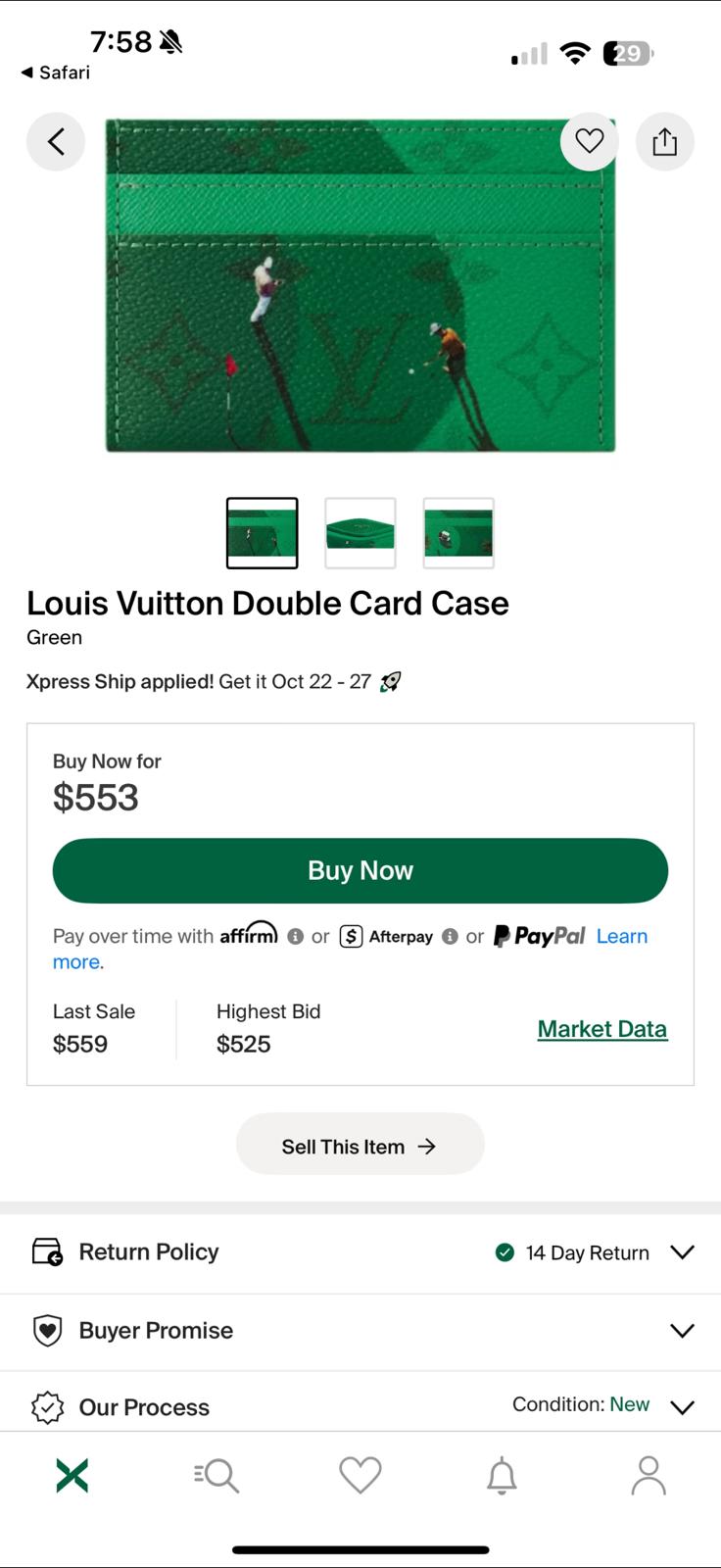Tap Sell This Item button
The height and width of the screenshot is (1568, 721).
[x=360, y=1146]
